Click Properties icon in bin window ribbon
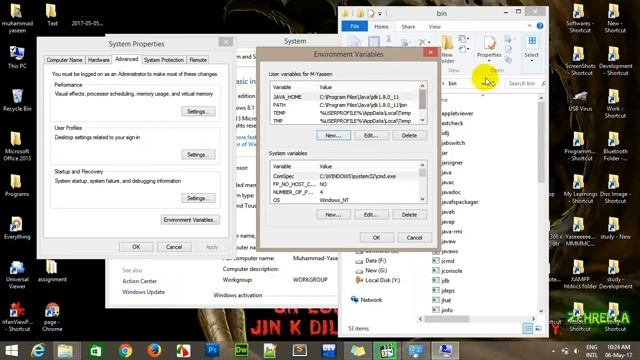Screen dimensions: 640x360 [x=489, y=48]
